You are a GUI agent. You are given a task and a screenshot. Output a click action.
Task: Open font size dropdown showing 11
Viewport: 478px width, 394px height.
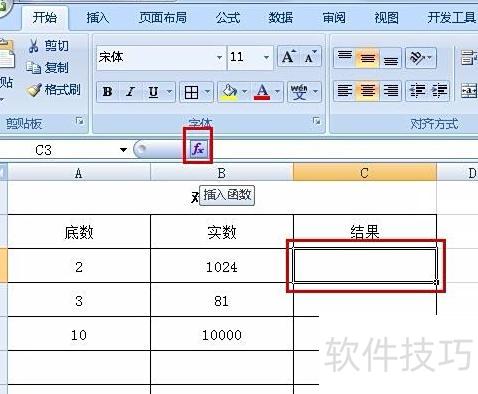click(x=266, y=58)
